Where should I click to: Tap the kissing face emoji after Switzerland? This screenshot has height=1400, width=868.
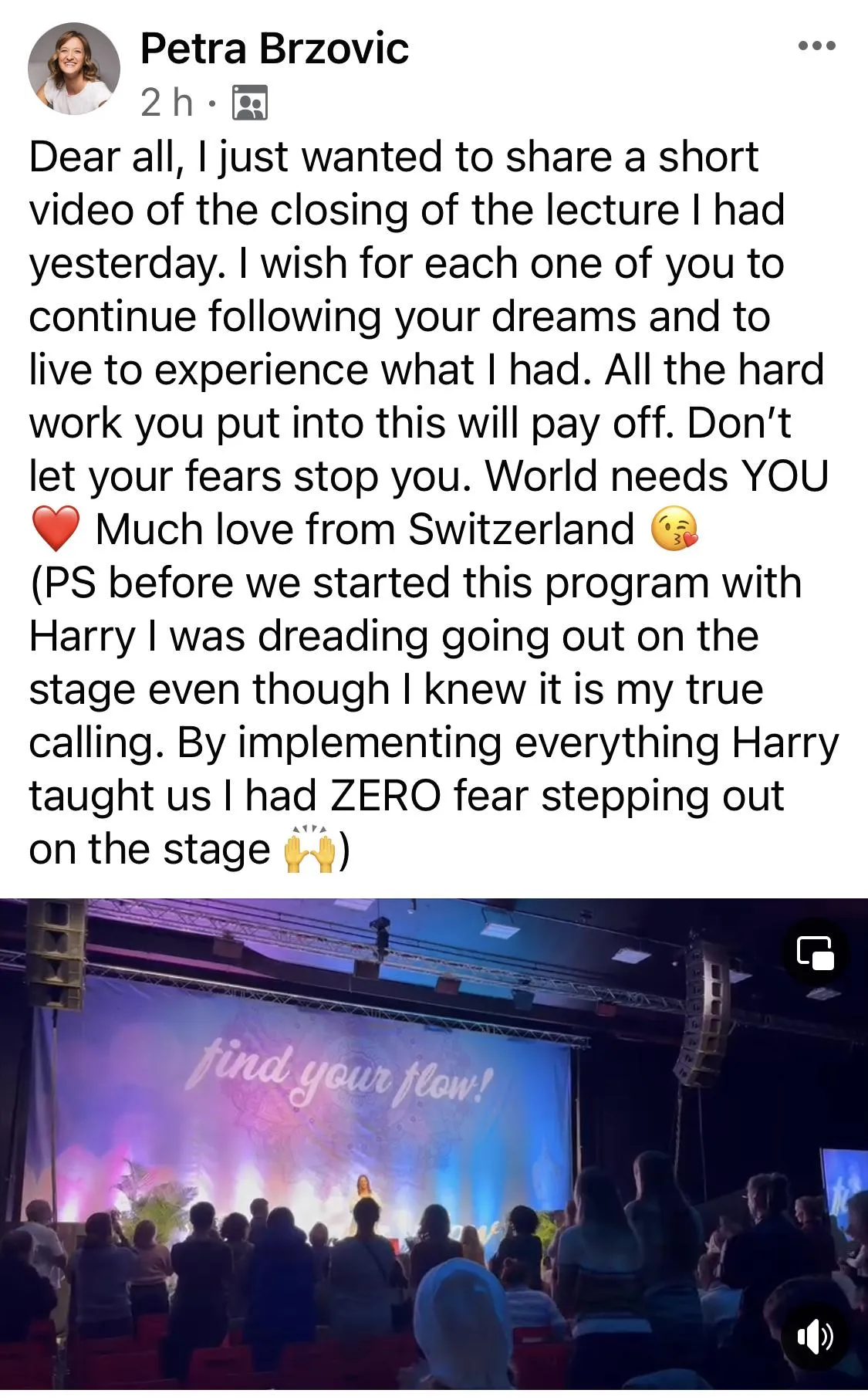(x=674, y=530)
